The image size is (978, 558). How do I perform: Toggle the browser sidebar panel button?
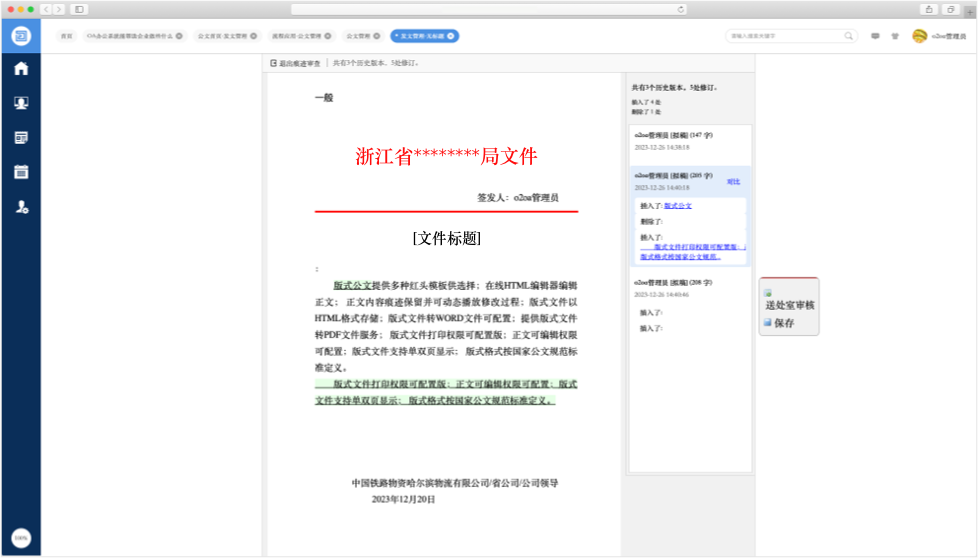[79, 9]
